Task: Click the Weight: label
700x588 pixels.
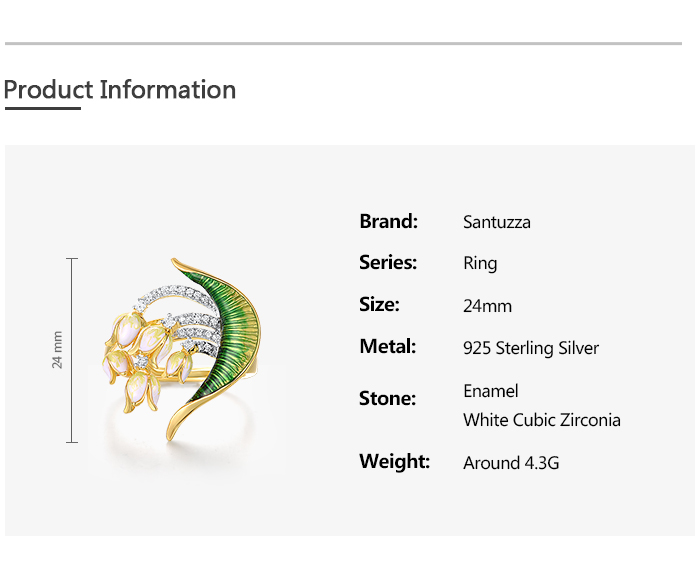Action: [394, 462]
